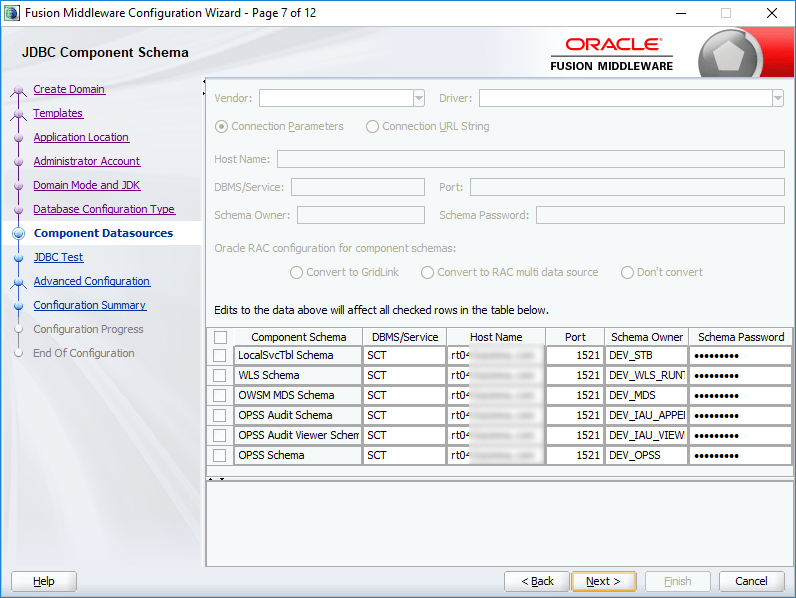Click the Schema Owner input field
This screenshot has height=598, width=796.
coord(361,215)
